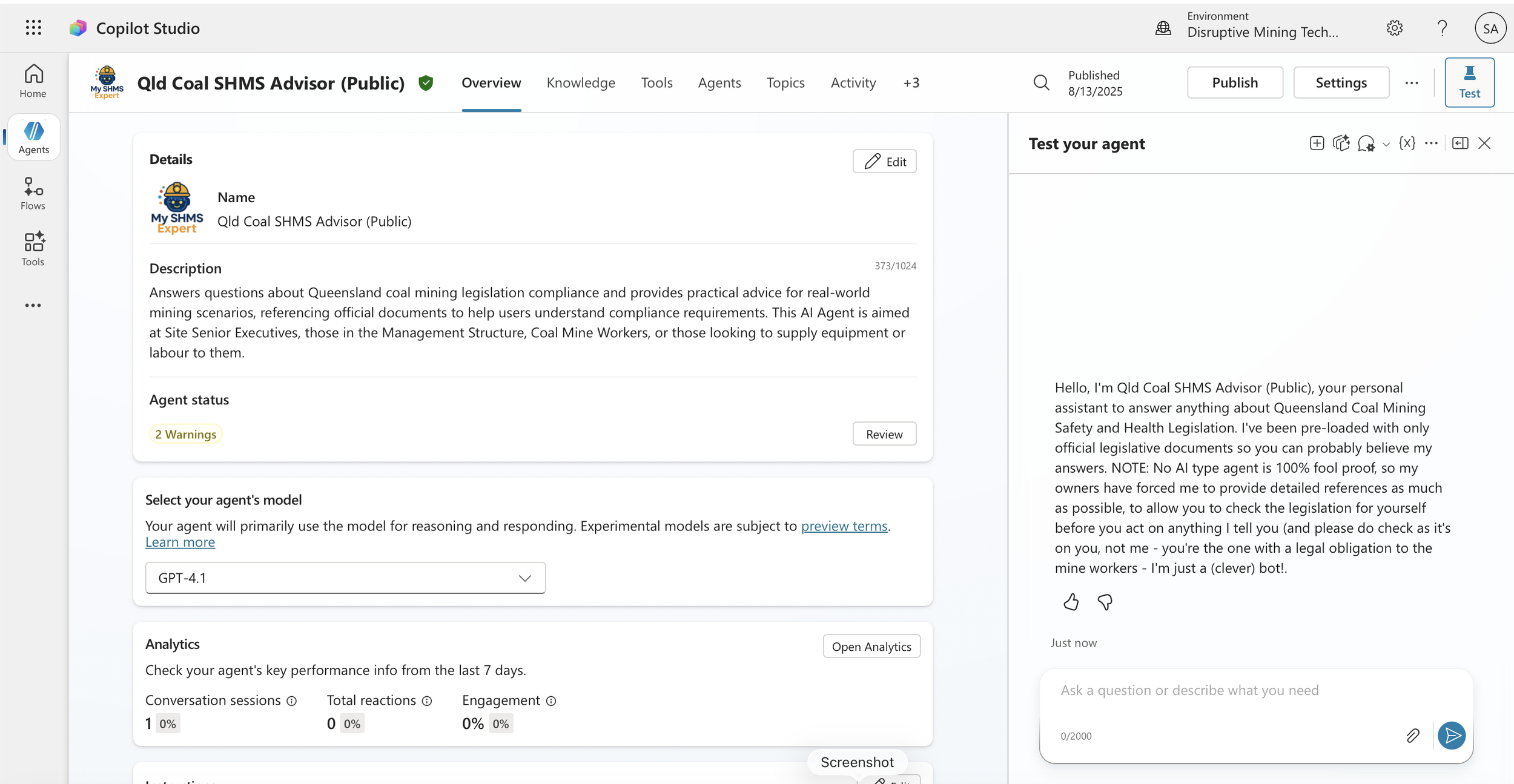Viewport: 1514px width, 784px height.
Task: Click the Disruptive Mining Tech environment name
Action: [1263, 32]
